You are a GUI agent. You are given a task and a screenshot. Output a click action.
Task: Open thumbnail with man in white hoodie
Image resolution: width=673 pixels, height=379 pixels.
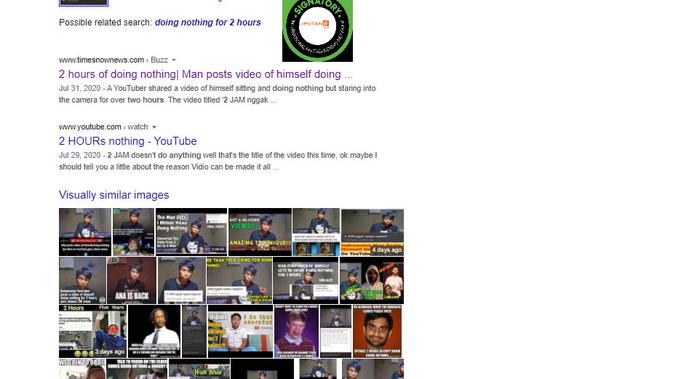pyautogui.click(x=372, y=280)
